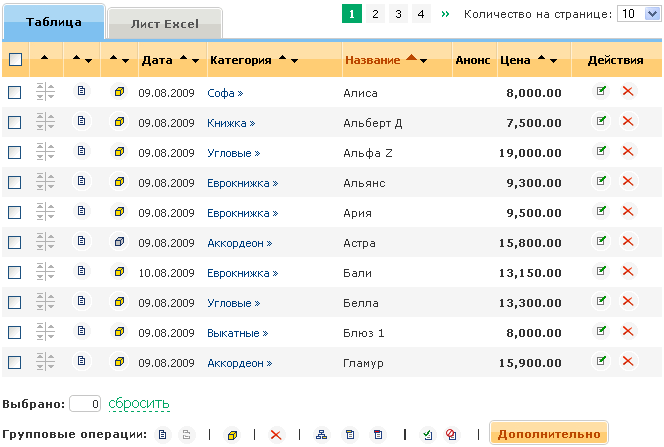Delete the Бали row with red X
The width and height of the screenshot is (664, 447).
pyautogui.click(x=628, y=272)
